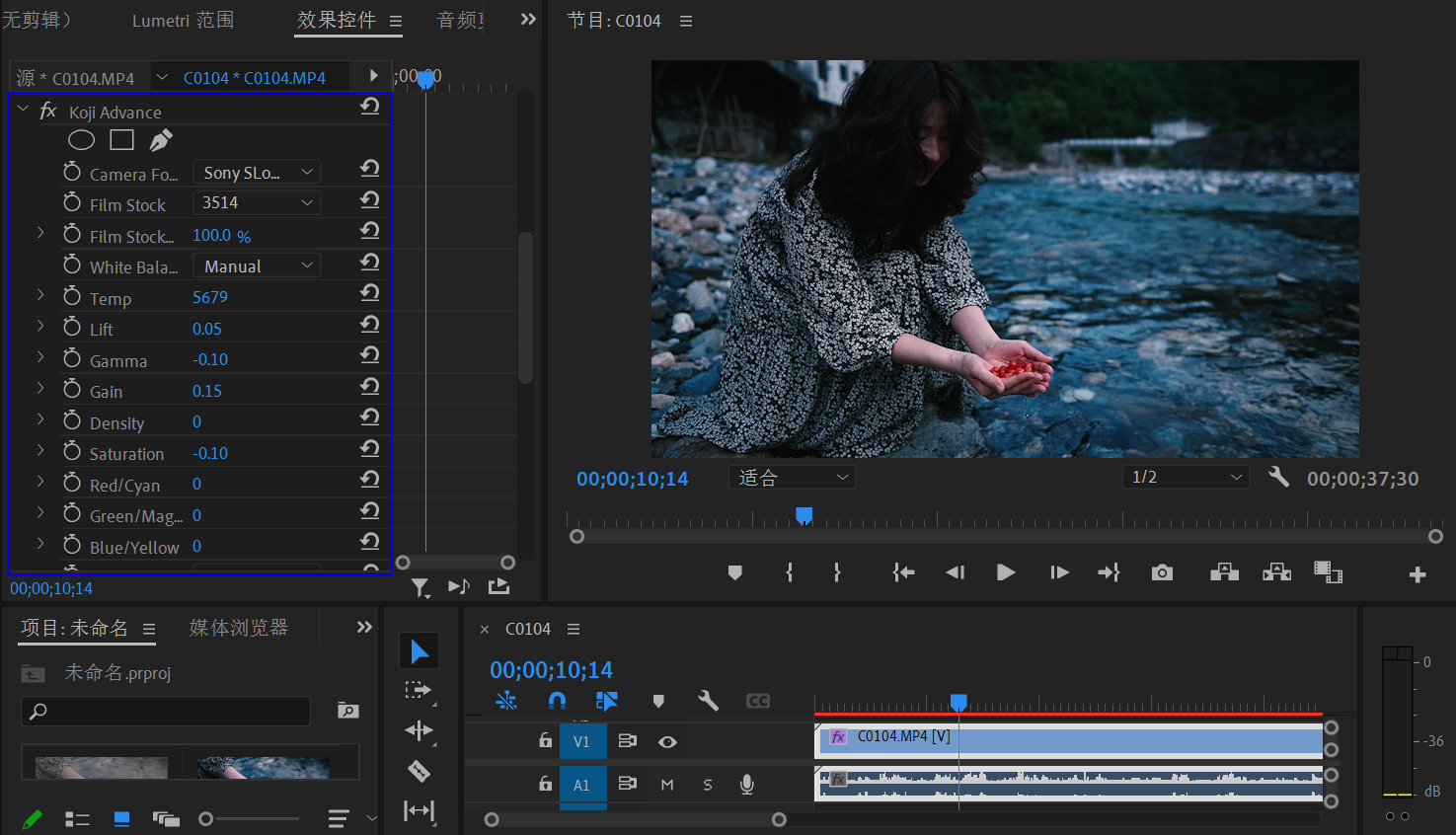This screenshot has width=1456, height=835.
Task: Go to In point
Action: (903, 572)
